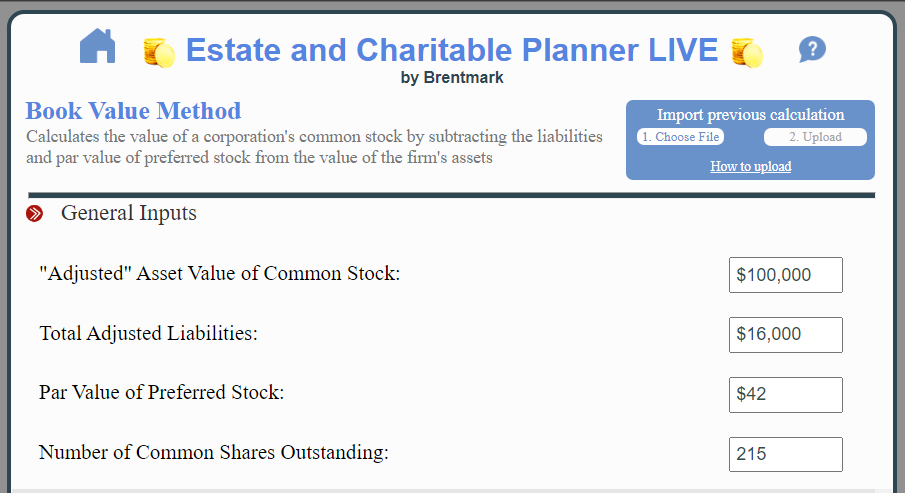Click the 'Total Adjusted Liabilities' label
Screen dimensions: 905x493
click(x=149, y=334)
